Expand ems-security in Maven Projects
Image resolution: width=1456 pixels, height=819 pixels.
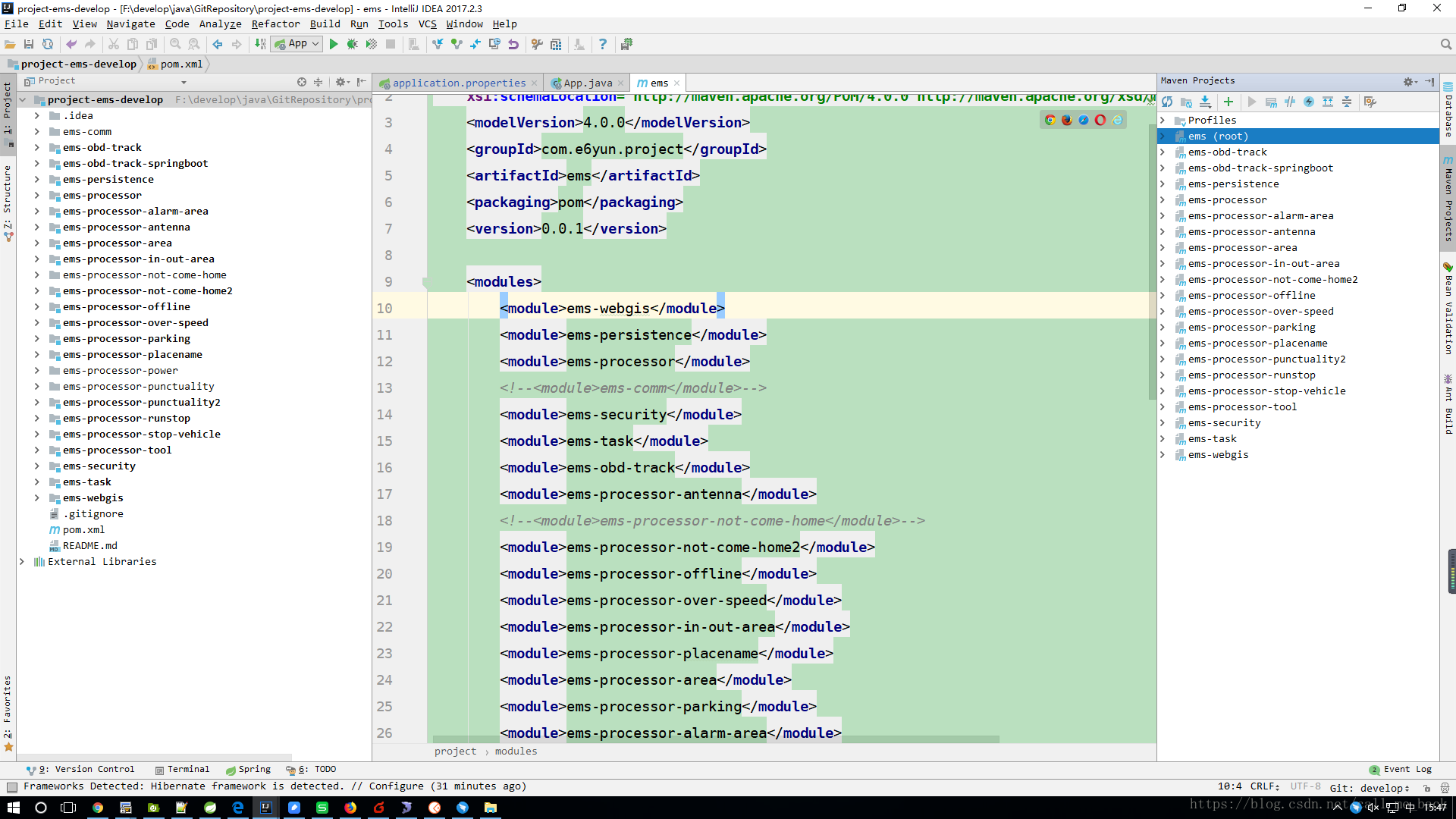coord(1163,422)
